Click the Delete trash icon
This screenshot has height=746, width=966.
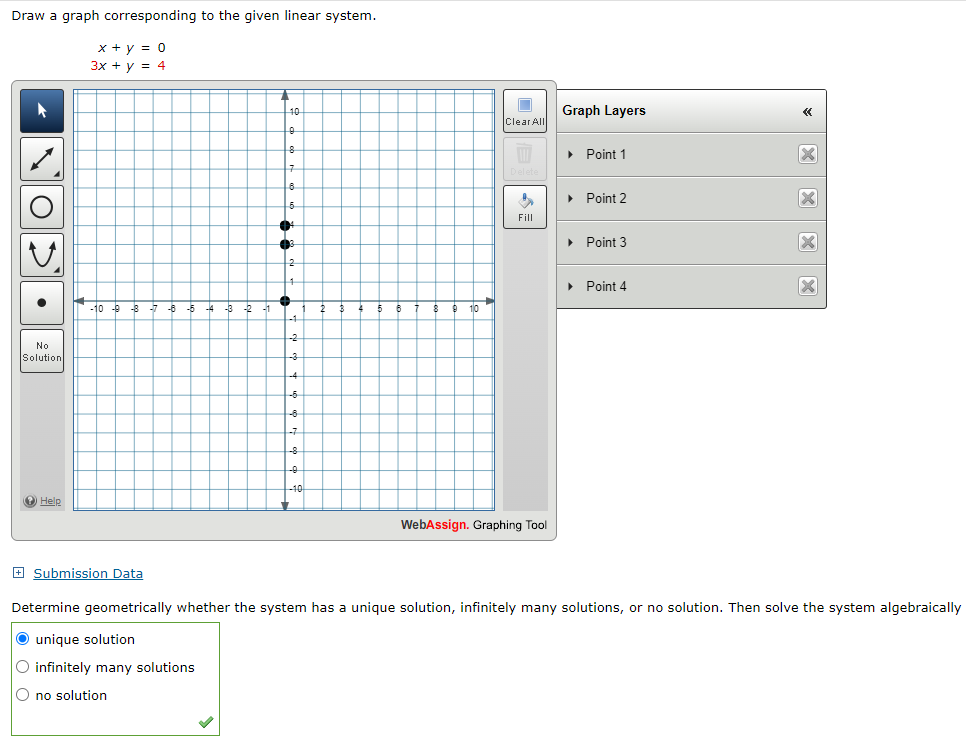pos(524,160)
